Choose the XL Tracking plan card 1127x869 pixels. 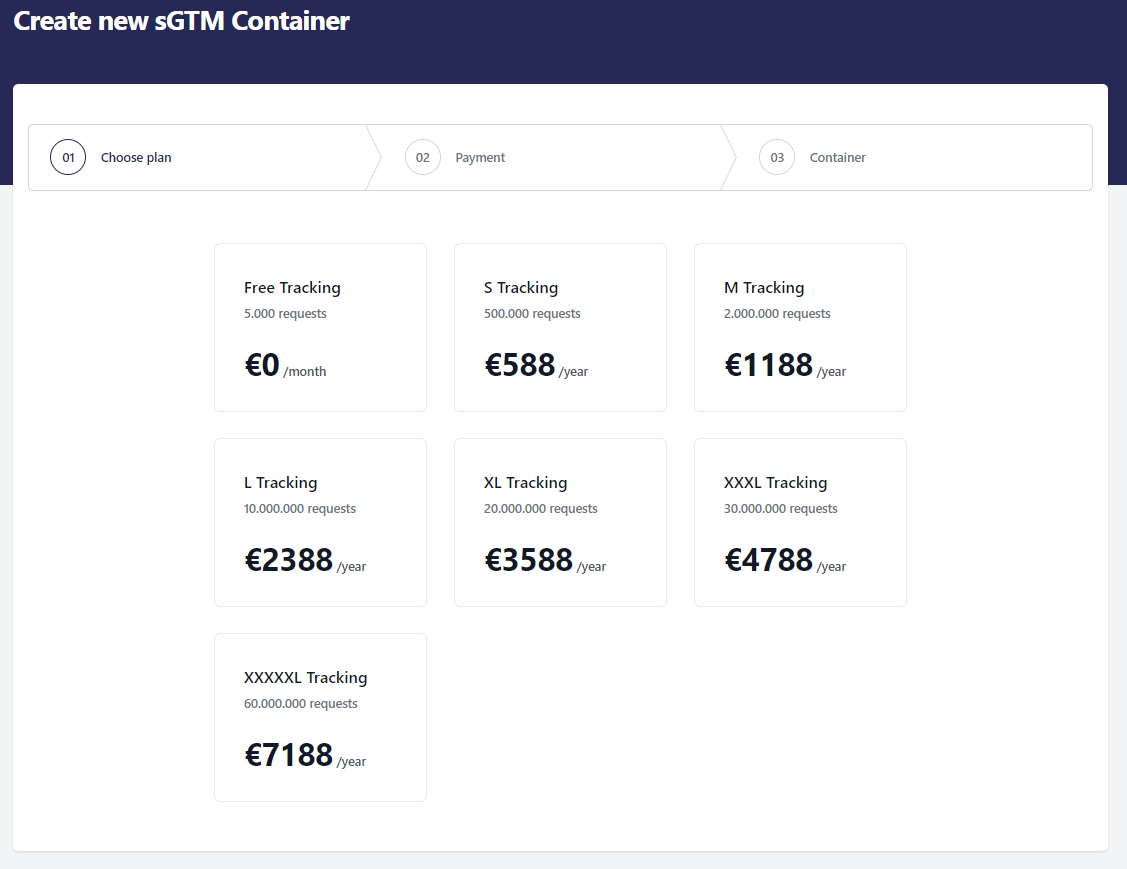560,522
